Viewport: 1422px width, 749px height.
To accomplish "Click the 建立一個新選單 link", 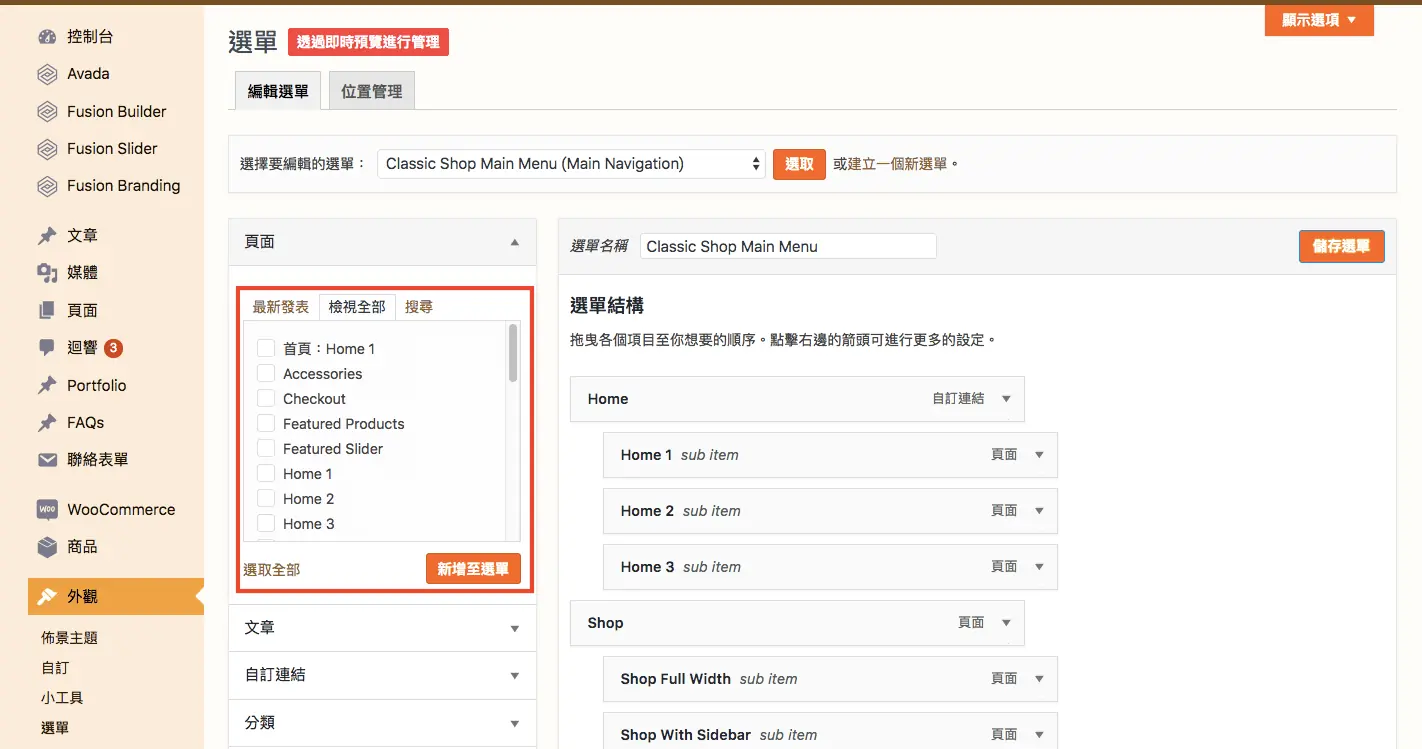I will click(897, 164).
